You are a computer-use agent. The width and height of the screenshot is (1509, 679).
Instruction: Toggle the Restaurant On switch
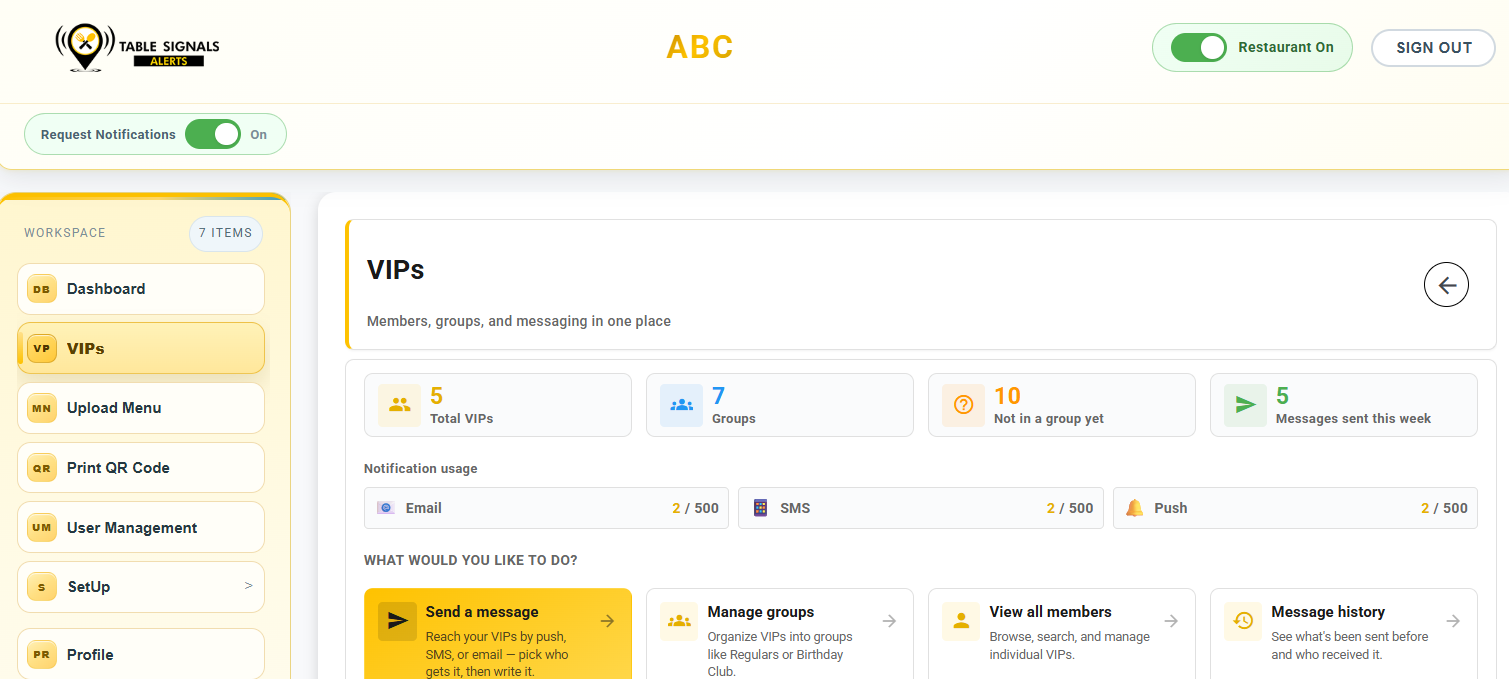(1198, 47)
